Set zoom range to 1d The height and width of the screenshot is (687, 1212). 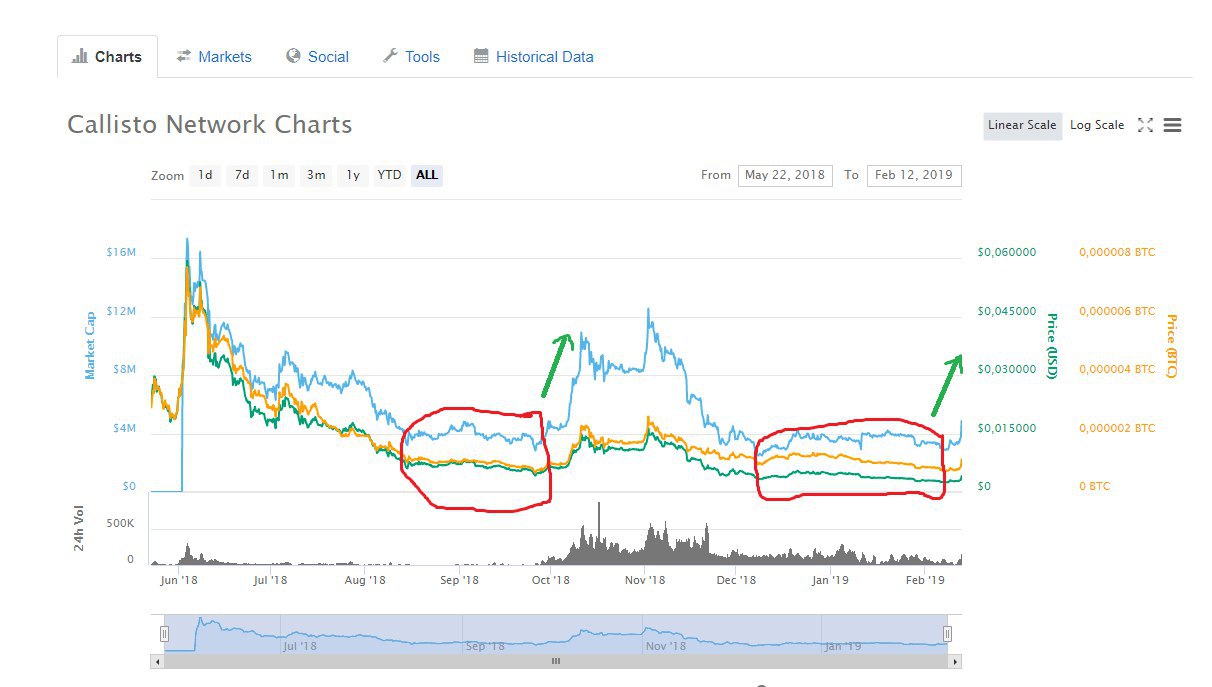(205, 175)
